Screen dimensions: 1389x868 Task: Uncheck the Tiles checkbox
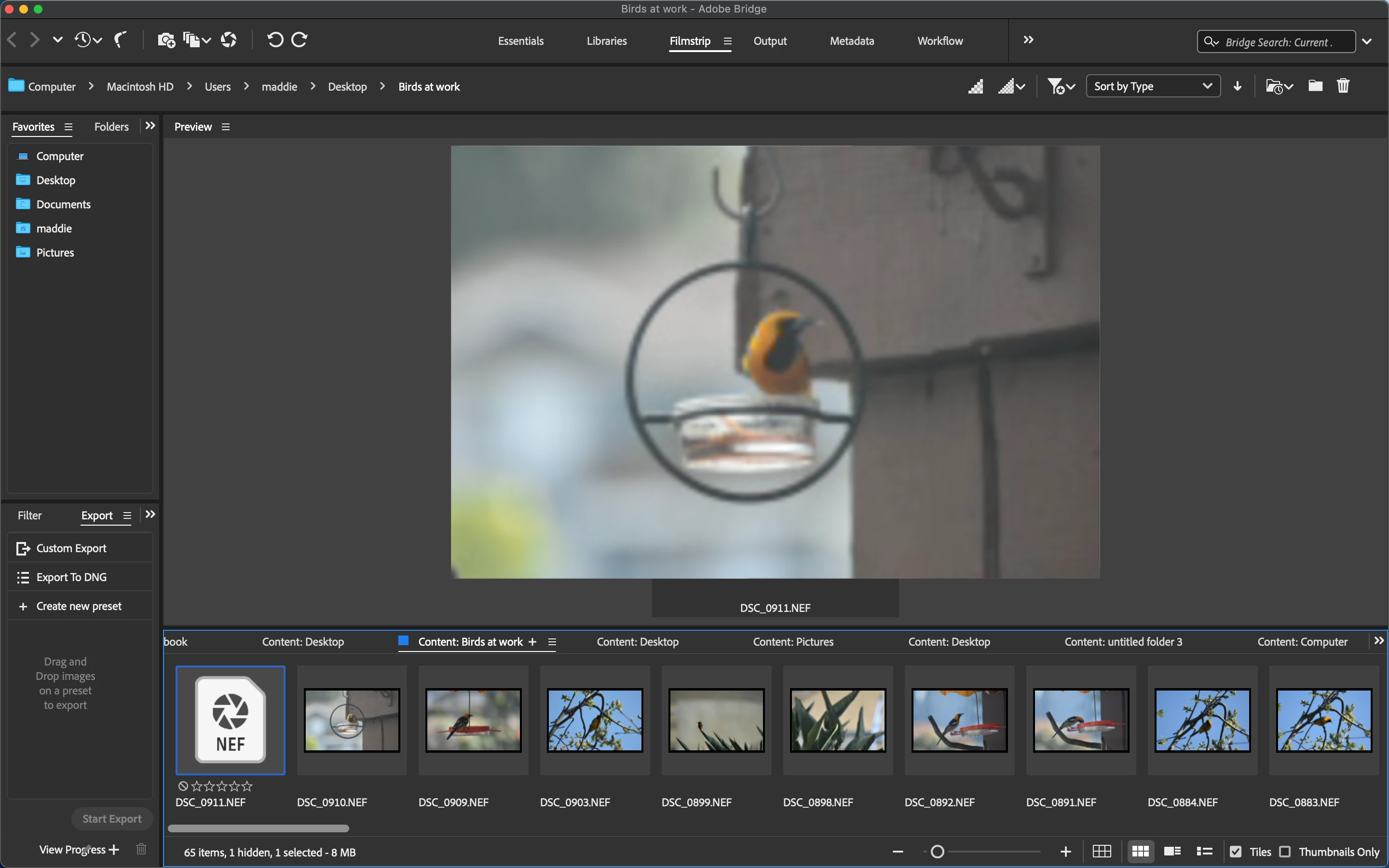pos(1236,852)
